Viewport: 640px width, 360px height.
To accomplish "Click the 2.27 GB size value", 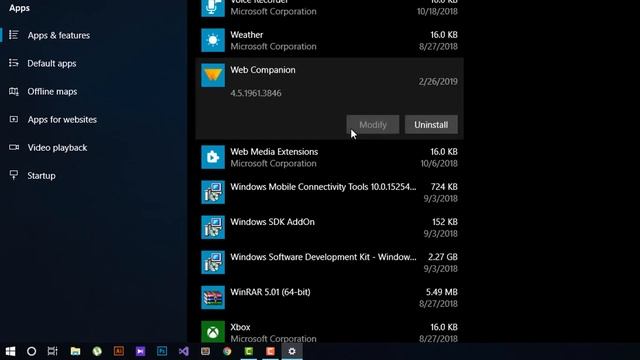I will 443,257.
